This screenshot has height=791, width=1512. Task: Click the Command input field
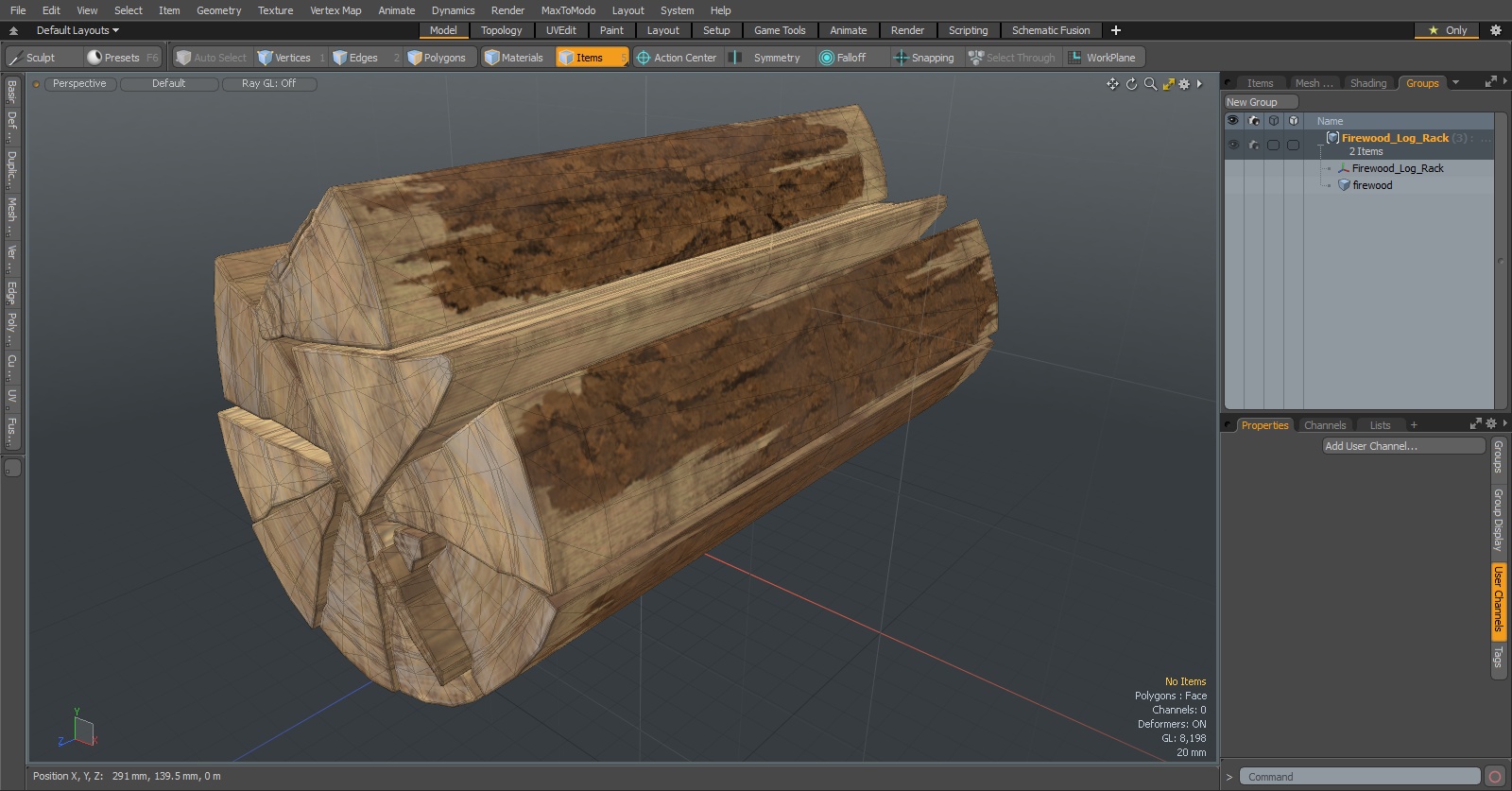pyautogui.click(x=1359, y=777)
